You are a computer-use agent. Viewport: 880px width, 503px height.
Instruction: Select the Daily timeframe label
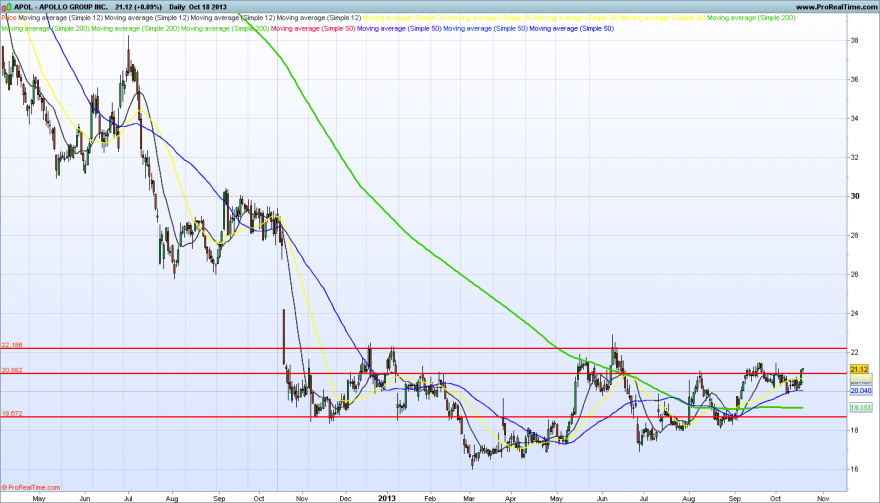coord(177,7)
